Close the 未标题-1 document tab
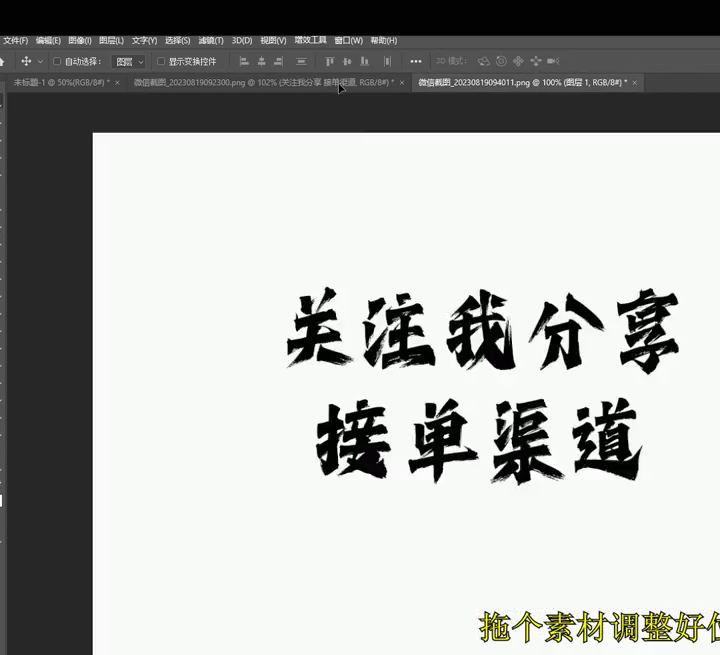The height and width of the screenshot is (655, 720). (117, 83)
